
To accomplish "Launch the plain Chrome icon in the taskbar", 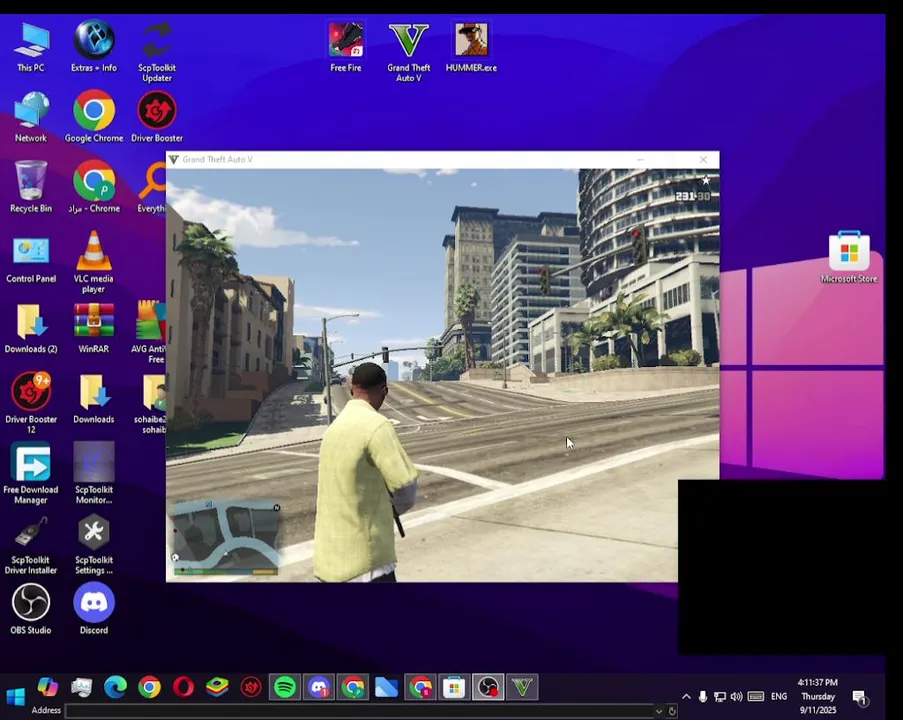I will tap(149, 687).
